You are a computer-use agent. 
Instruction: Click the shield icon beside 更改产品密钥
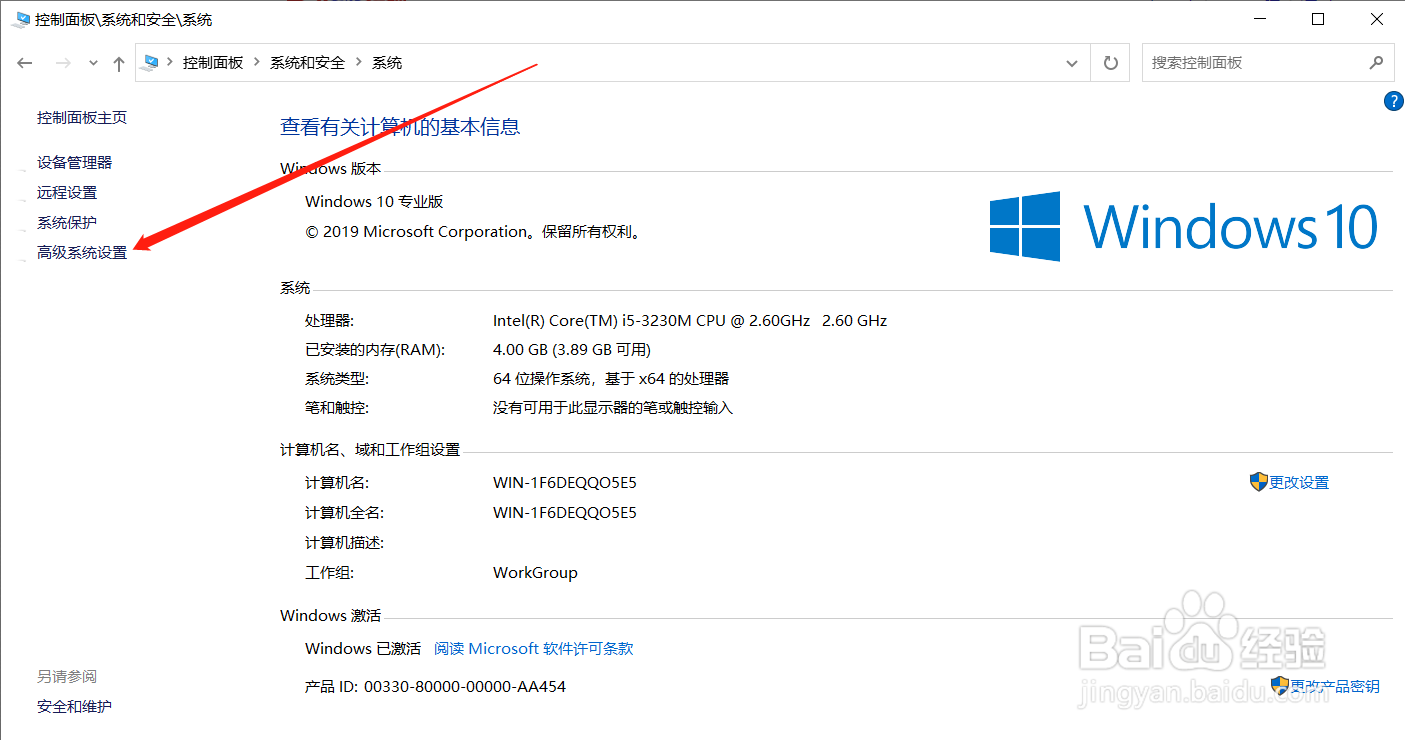(1280, 685)
